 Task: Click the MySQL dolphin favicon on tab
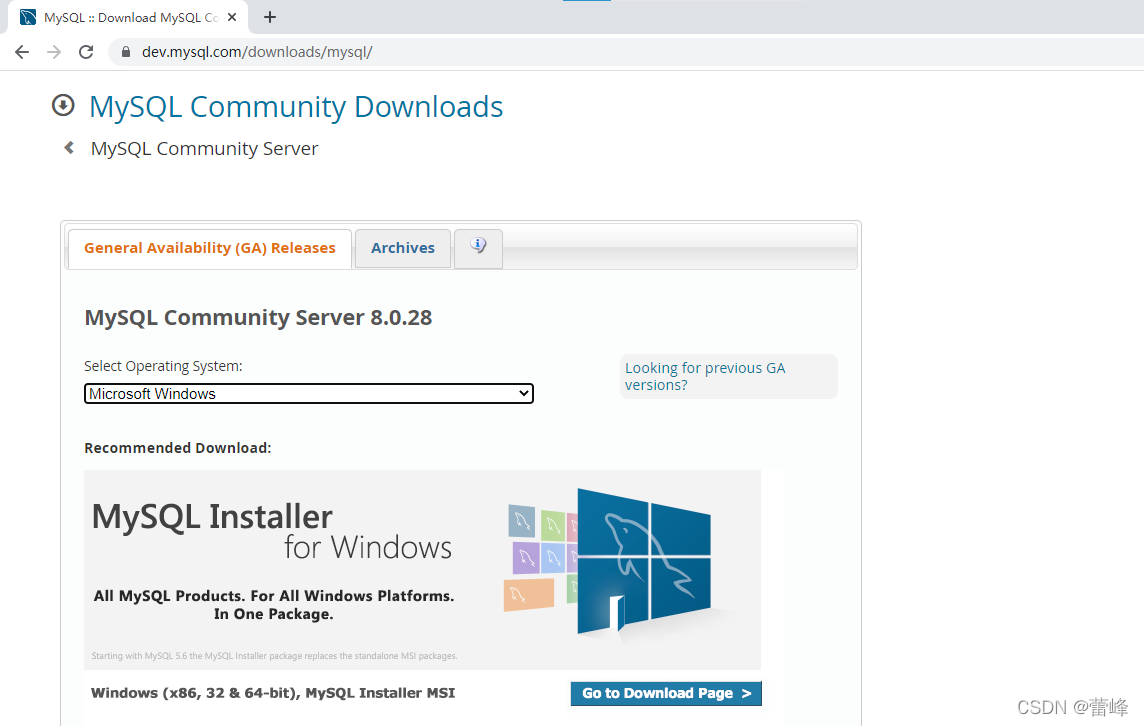click(28, 17)
